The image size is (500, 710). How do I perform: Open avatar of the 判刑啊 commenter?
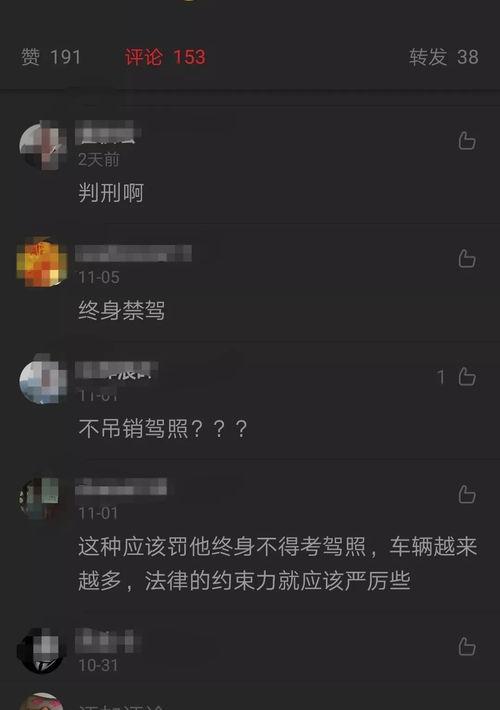(x=42, y=146)
